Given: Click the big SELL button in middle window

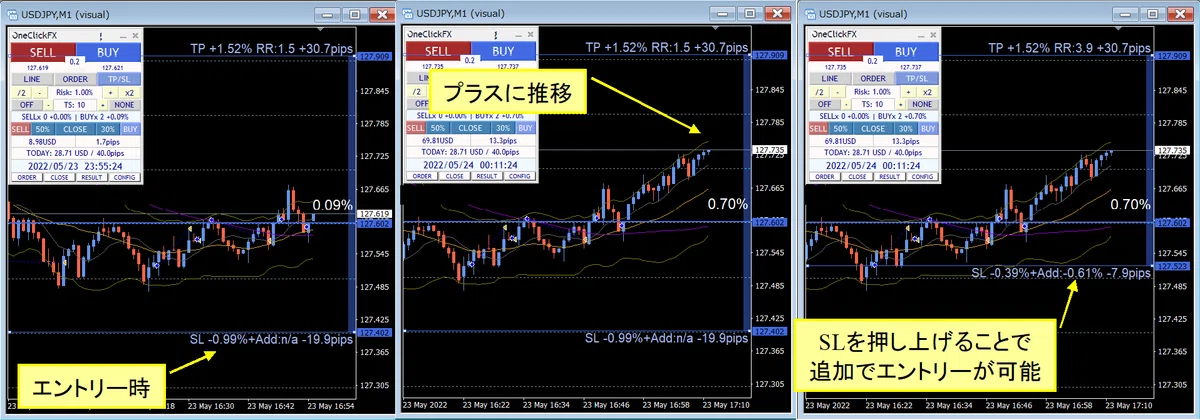Looking at the screenshot, I should (436, 52).
